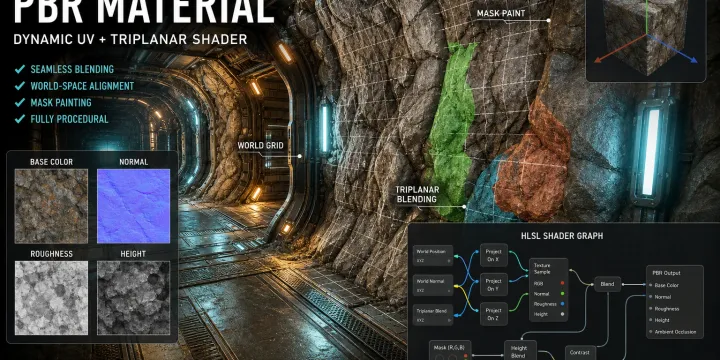Click the Height input pin on PBR Output
Image resolution: width=720 pixels, height=360 pixels.
point(651,320)
